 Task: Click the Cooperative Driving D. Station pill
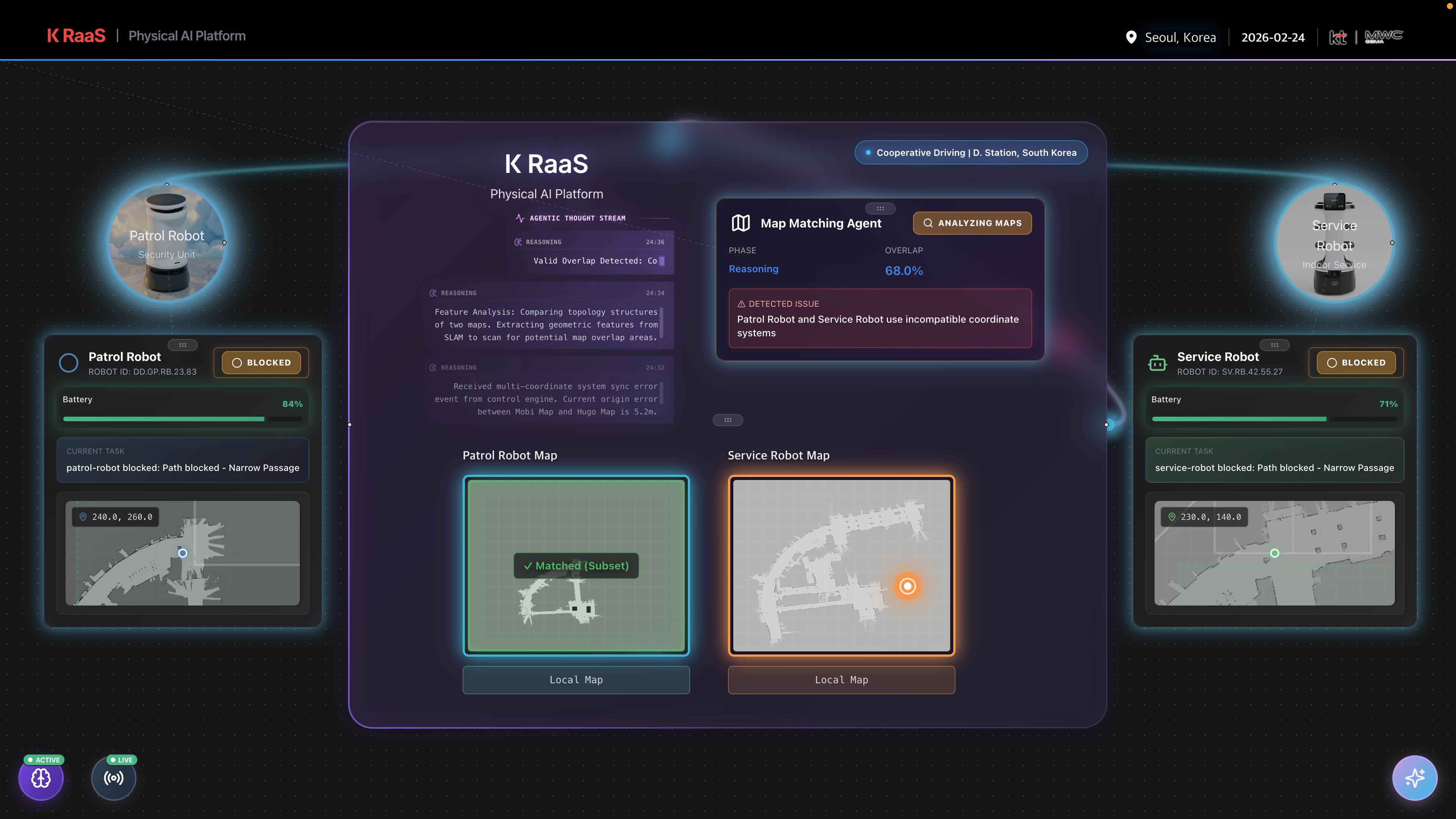click(x=971, y=152)
